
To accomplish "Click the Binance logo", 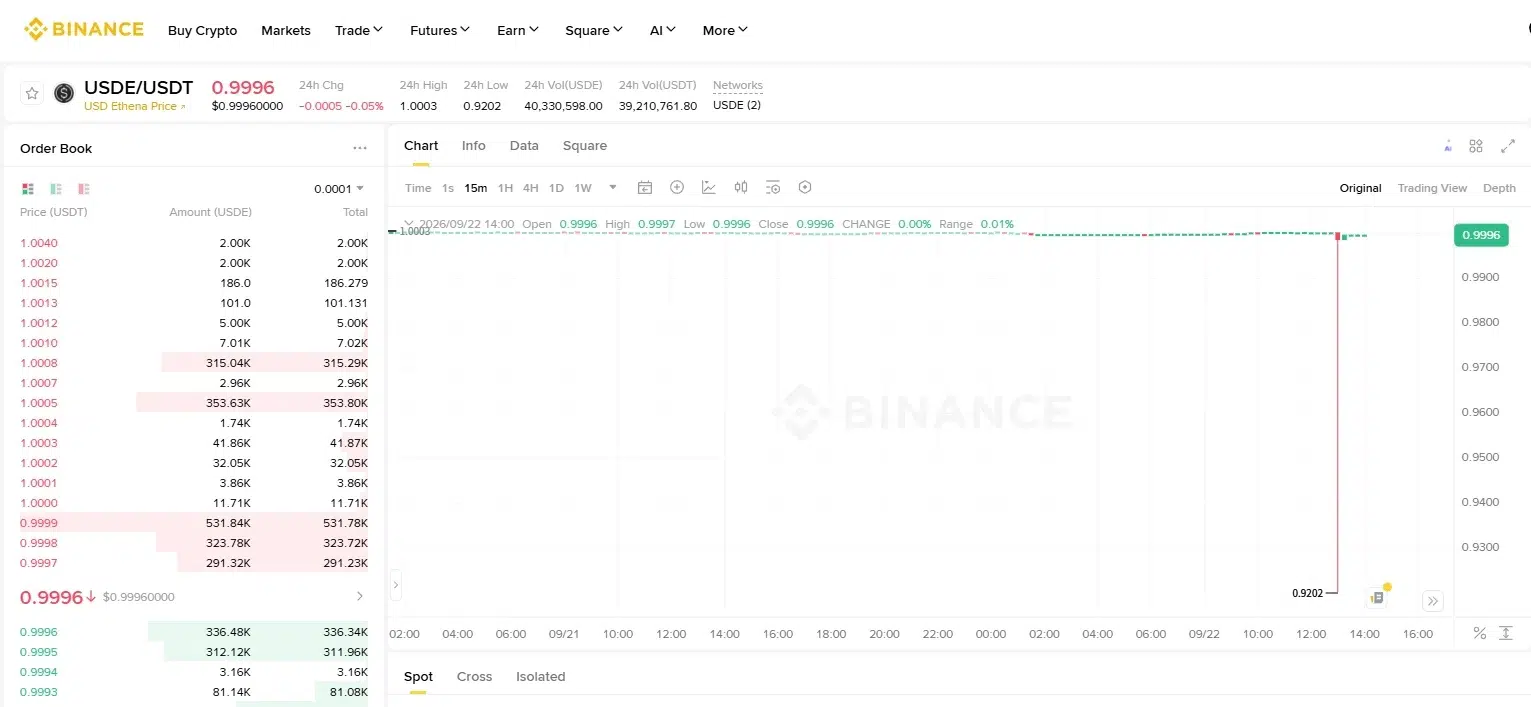I will click(84, 29).
